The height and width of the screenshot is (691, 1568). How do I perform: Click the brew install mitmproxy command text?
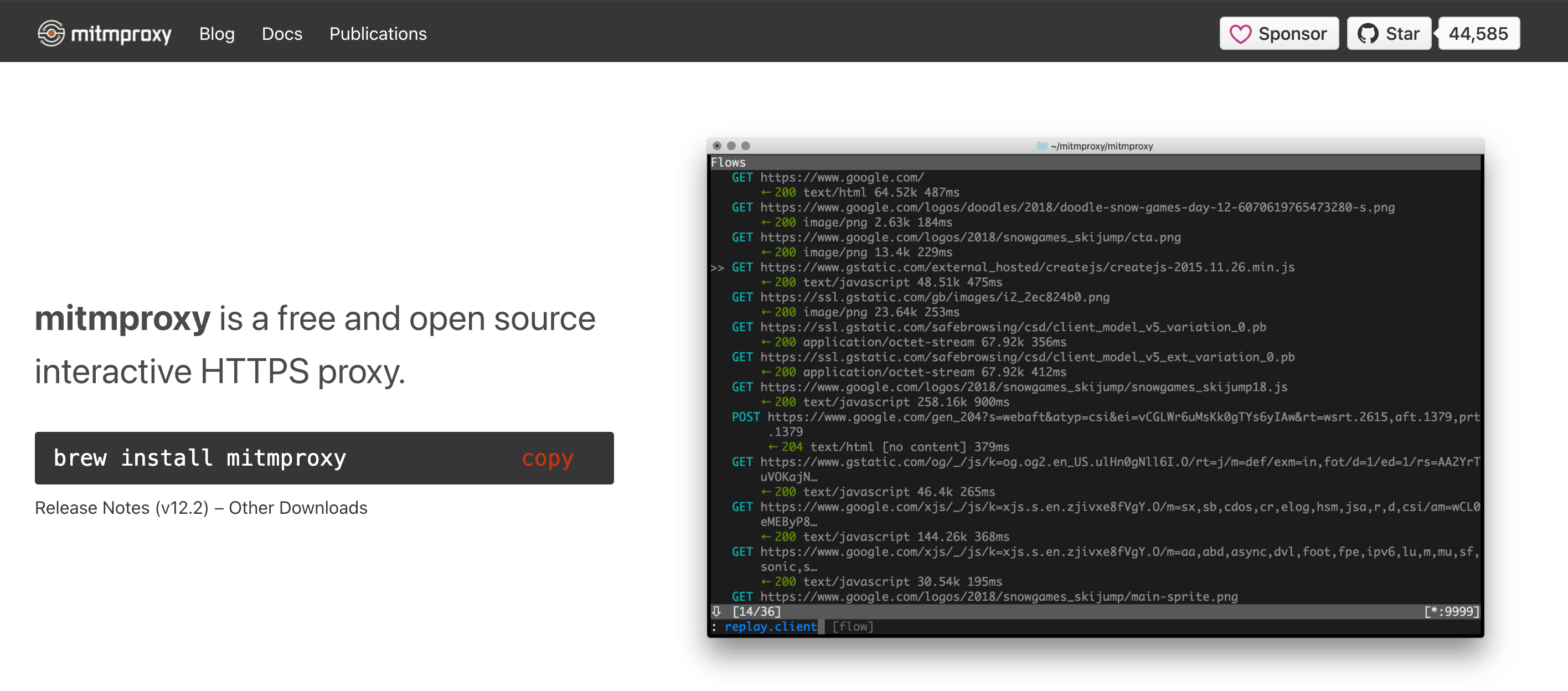(200, 458)
